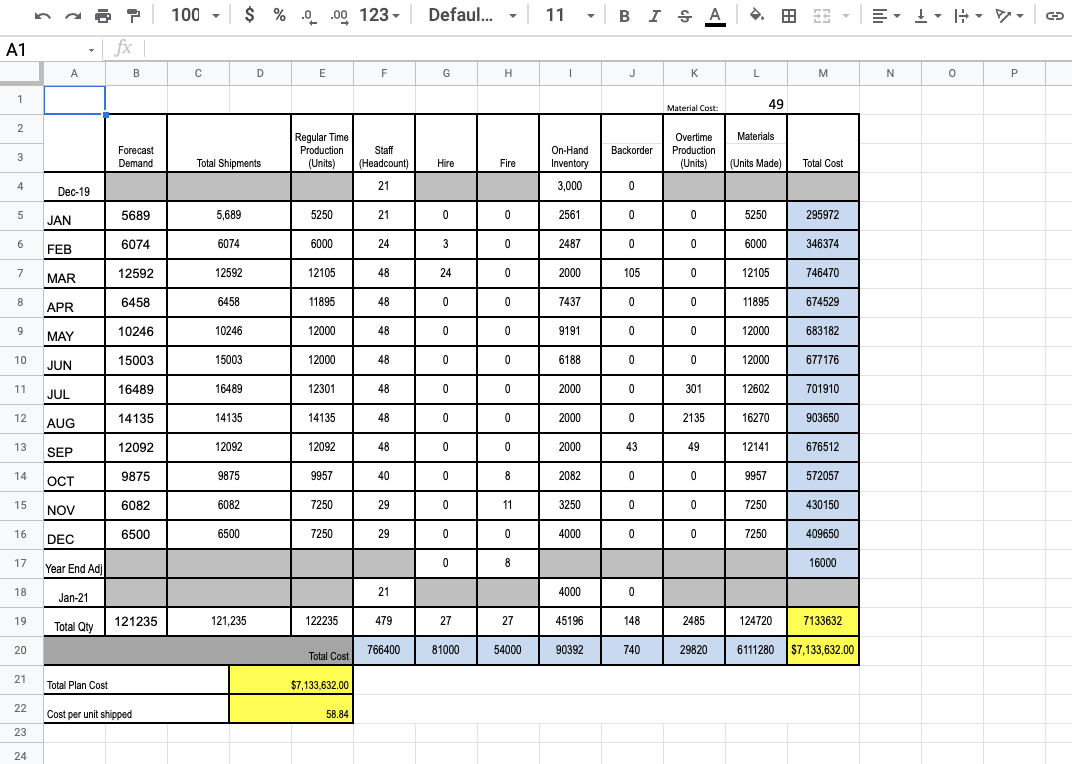Click the Undo button
1072x764 pixels.
click(42, 16)
